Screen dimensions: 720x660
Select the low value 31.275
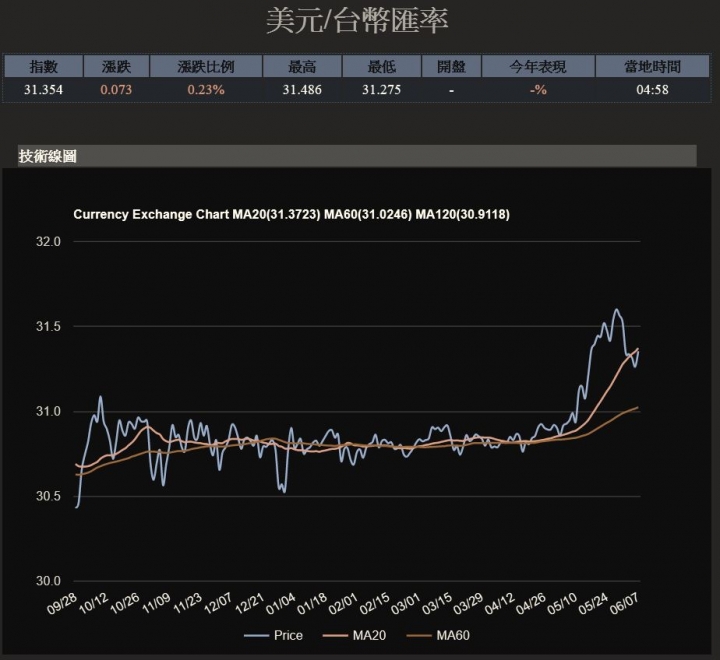[x=382, y=90]
